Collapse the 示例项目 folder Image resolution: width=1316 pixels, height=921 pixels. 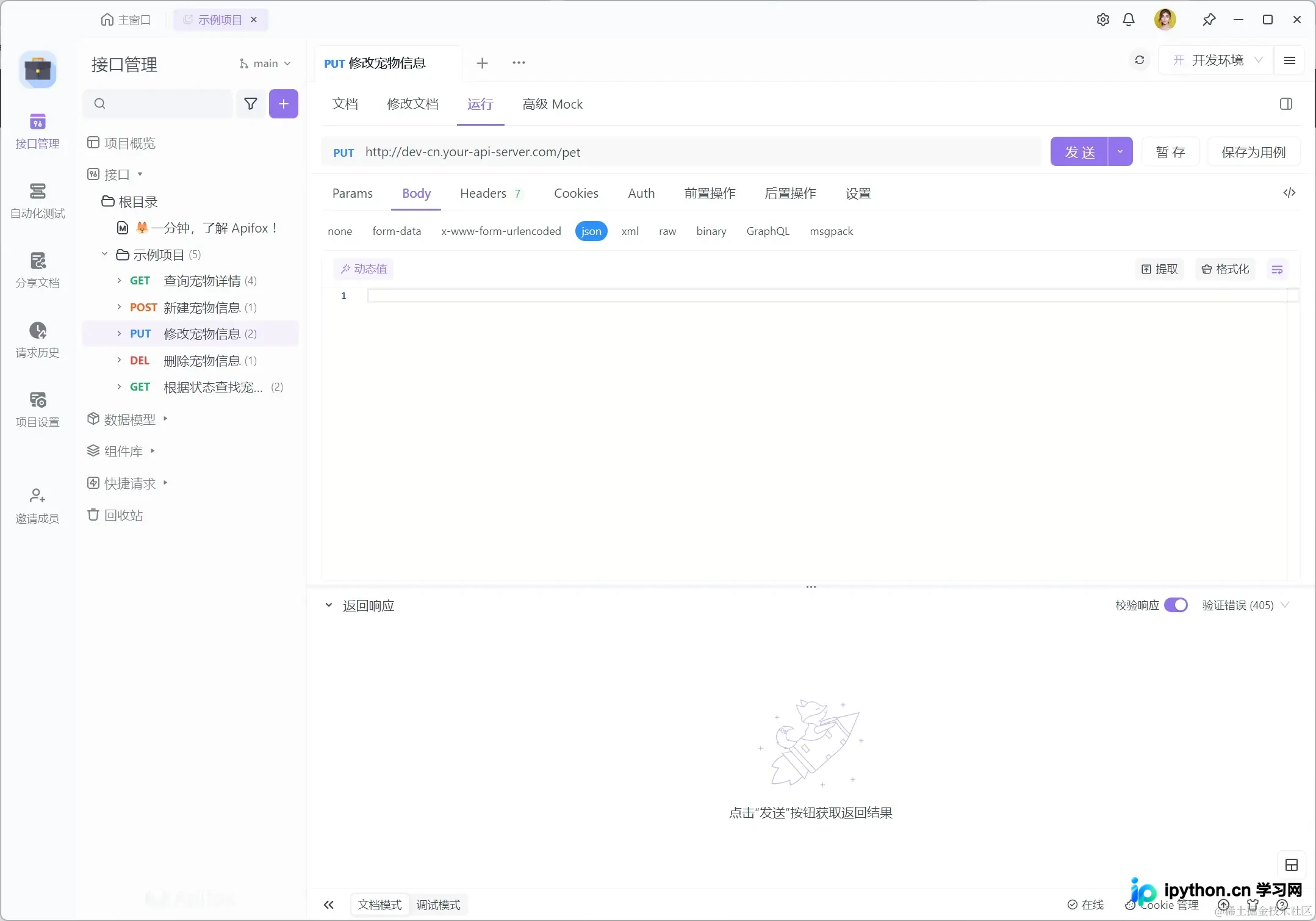104,254
